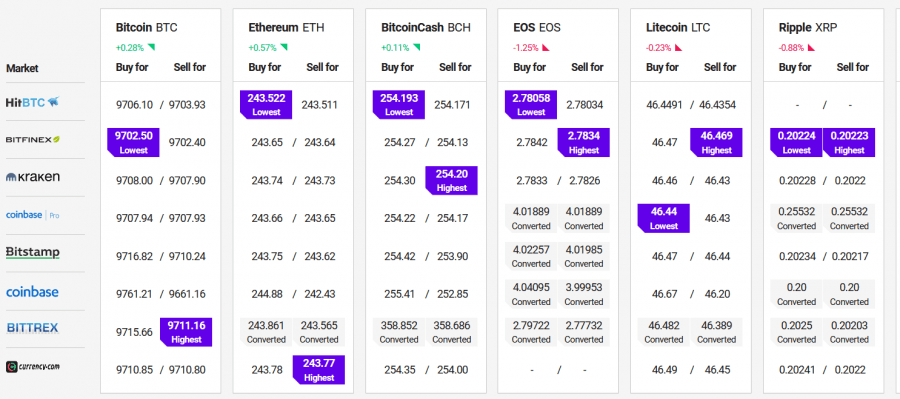
Task: Open the HitBTC exchange logo
Action: click(33, 102)
